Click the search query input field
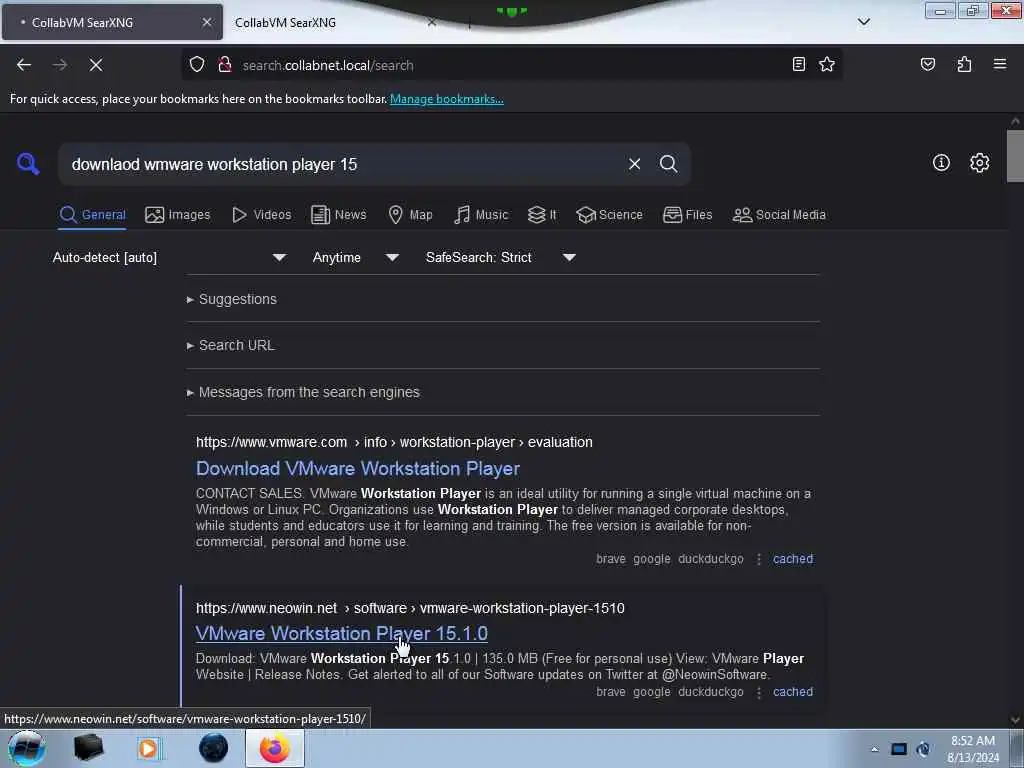This screenshot has width=1024, height=768. click(343, 164)
